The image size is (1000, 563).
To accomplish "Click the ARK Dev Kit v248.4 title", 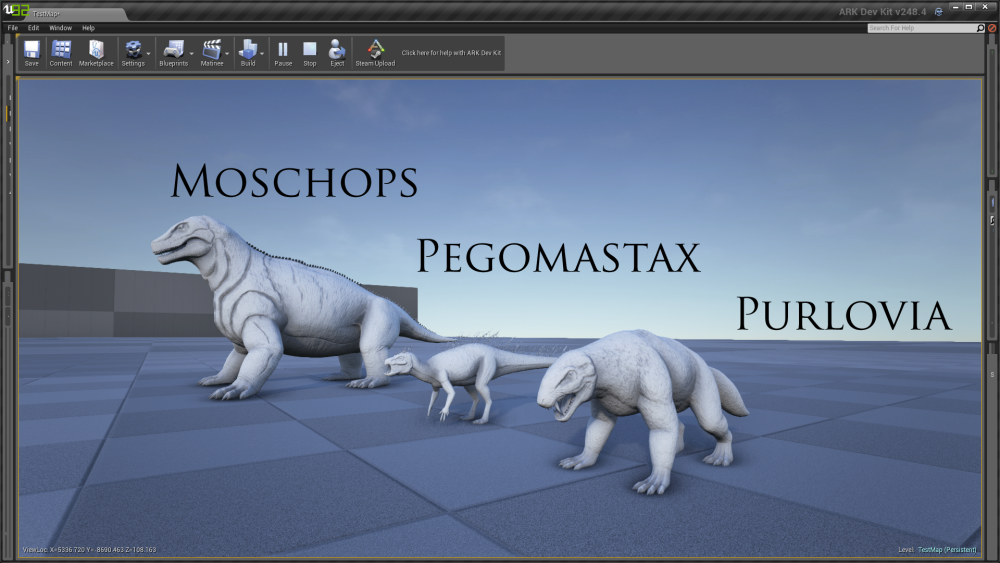I will pos(883,11).
